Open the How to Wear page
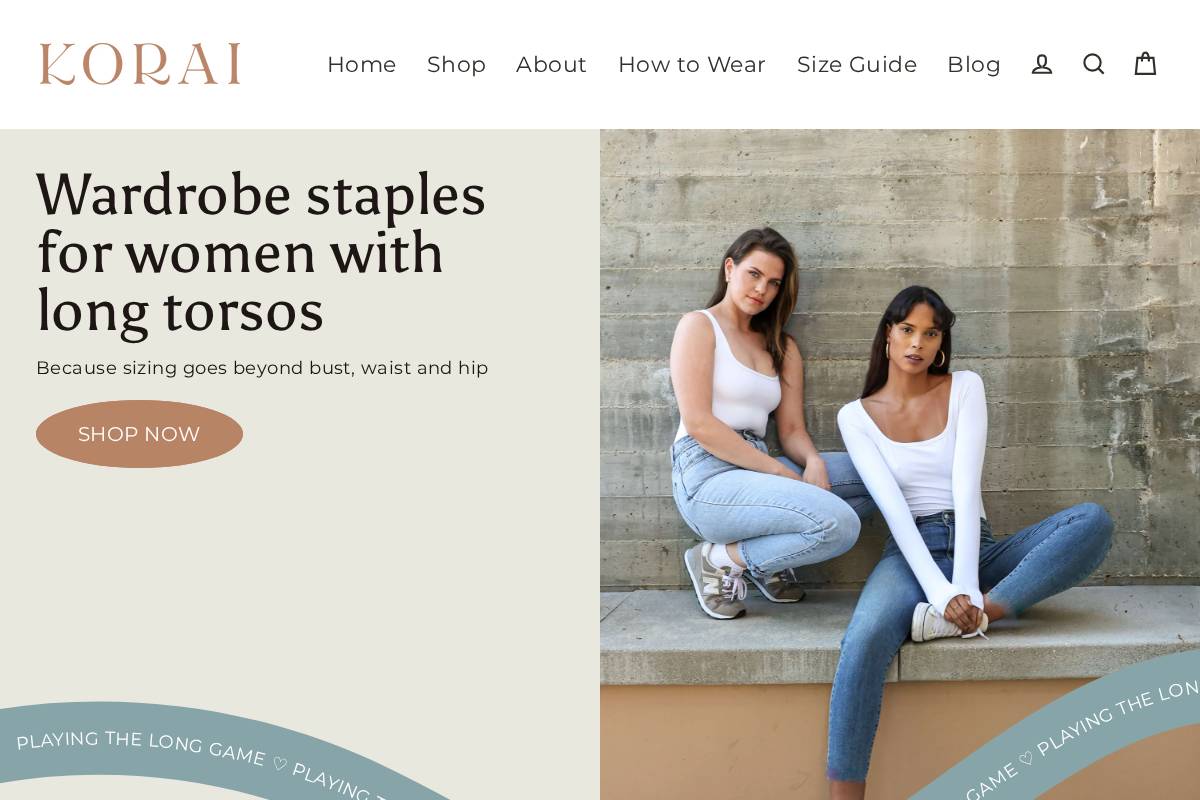1200x800 pixels. tap(692, 64)
